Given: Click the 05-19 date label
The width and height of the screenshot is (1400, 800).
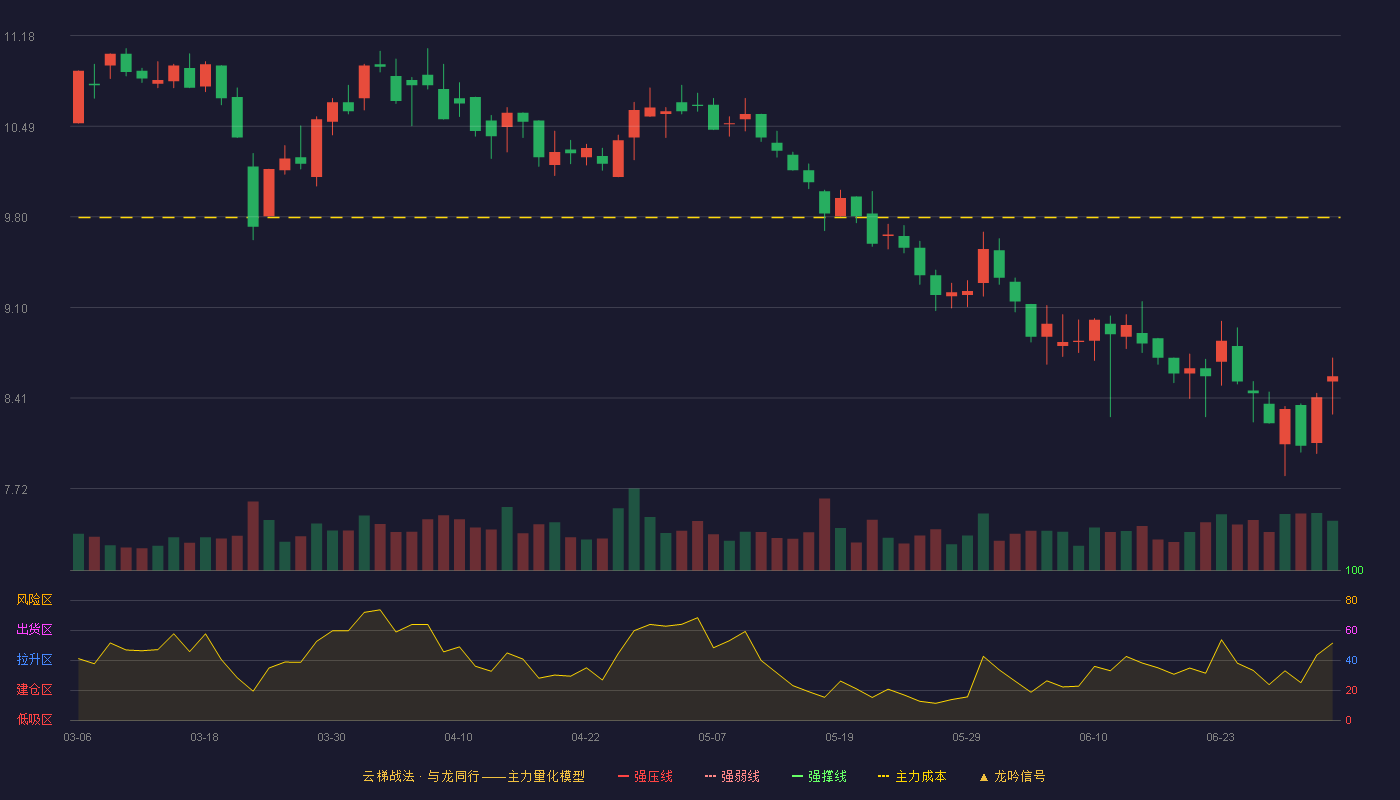Looking at the screenshot, I should point(839,737).
